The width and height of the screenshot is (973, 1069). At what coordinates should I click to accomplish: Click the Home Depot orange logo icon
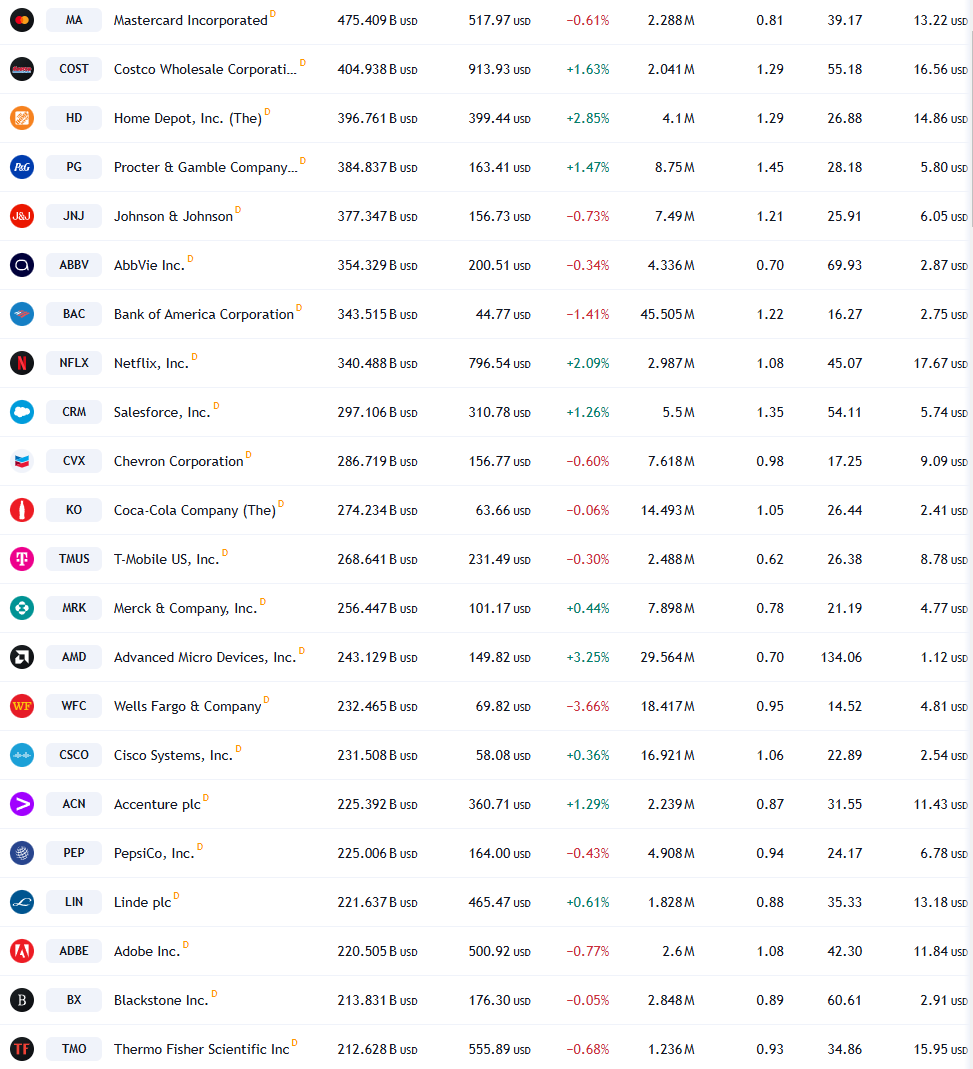(x=22, y=118)
